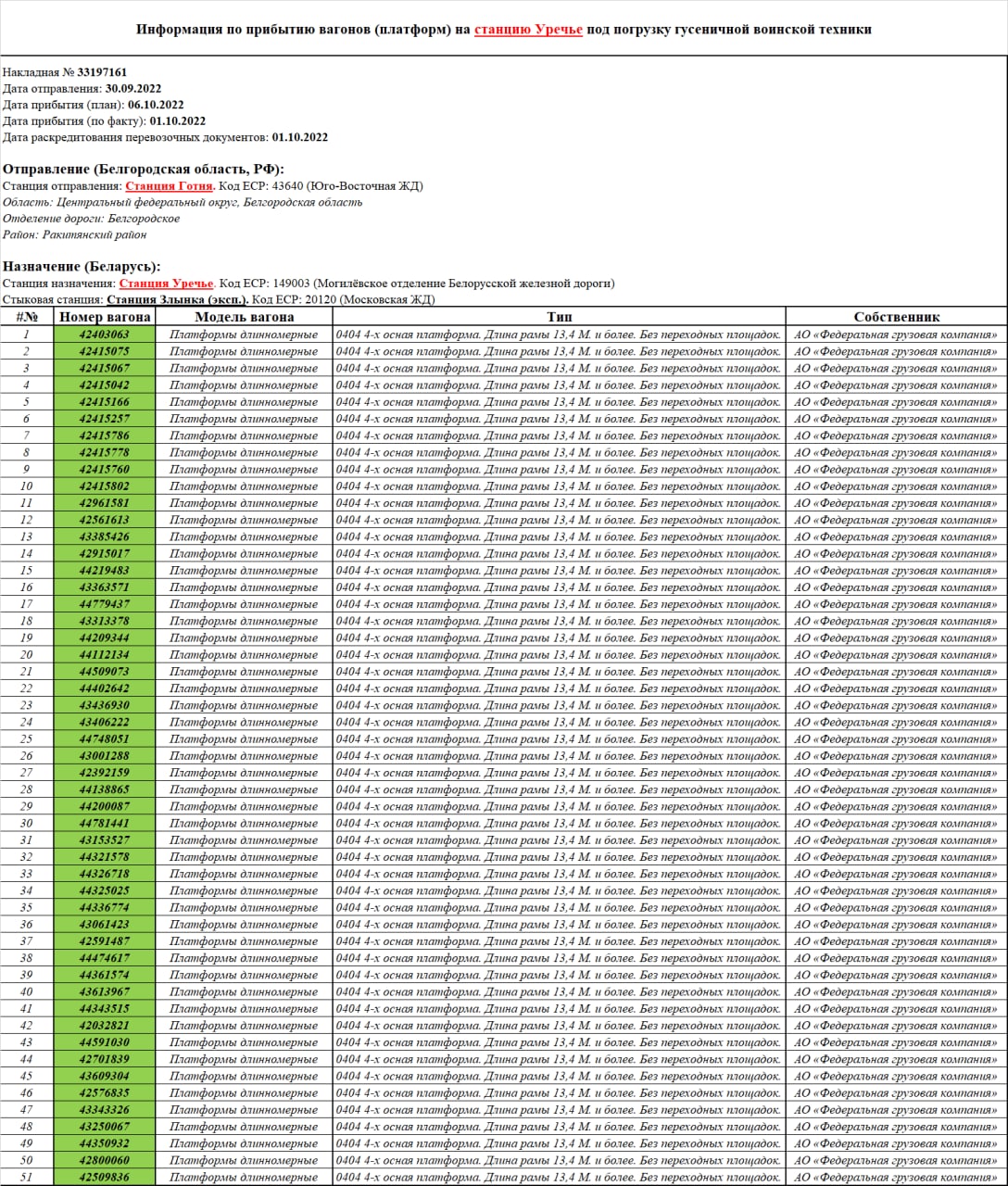Screen dimensions: 1008x1186
Task: Select wagon number cell 44336774
Action: coord(105,908)
